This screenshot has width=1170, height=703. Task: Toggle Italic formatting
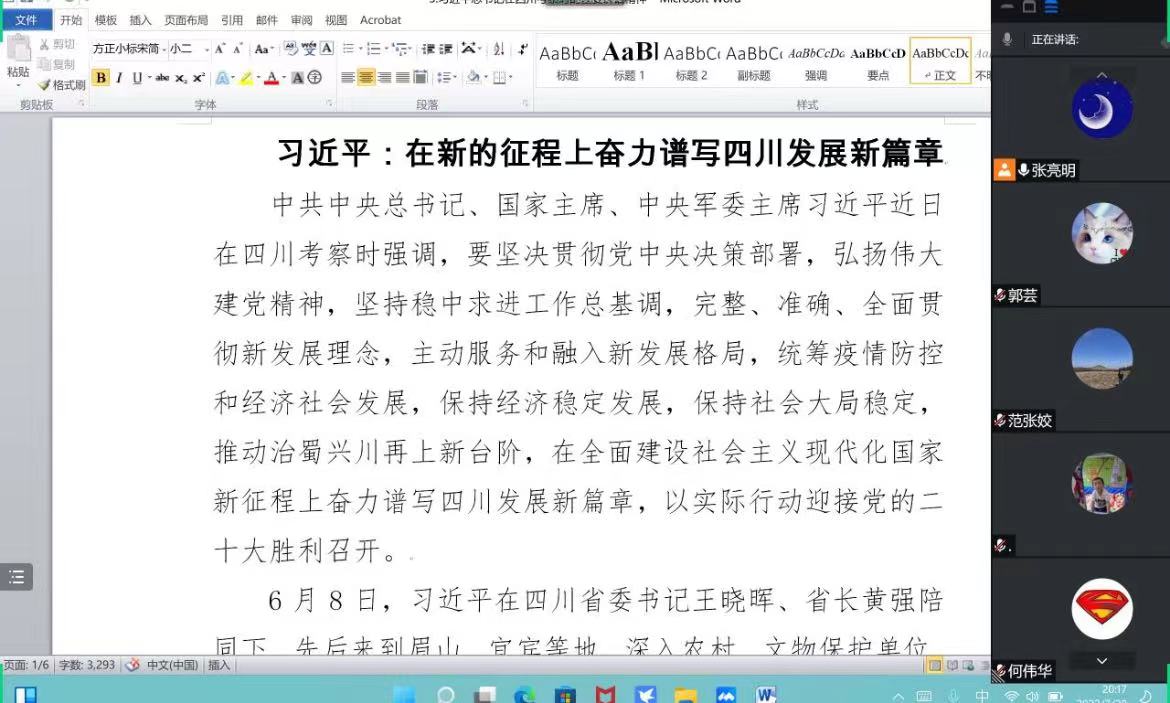119,78
